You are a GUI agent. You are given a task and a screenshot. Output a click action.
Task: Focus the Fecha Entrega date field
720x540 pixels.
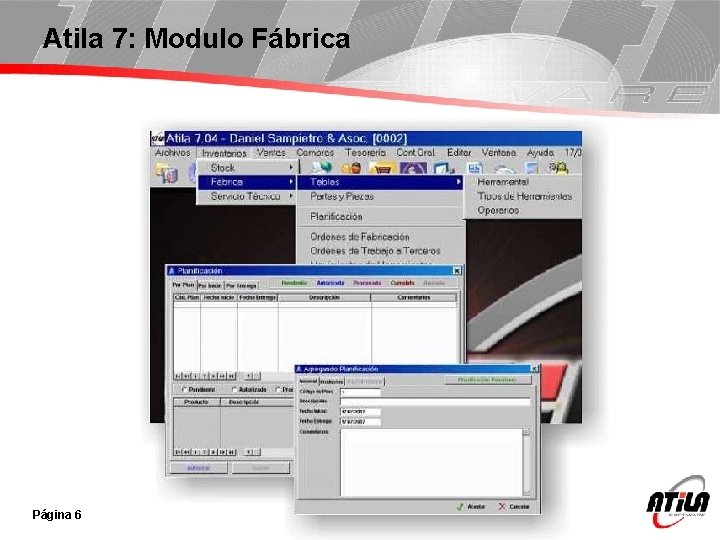click(360, 422)
